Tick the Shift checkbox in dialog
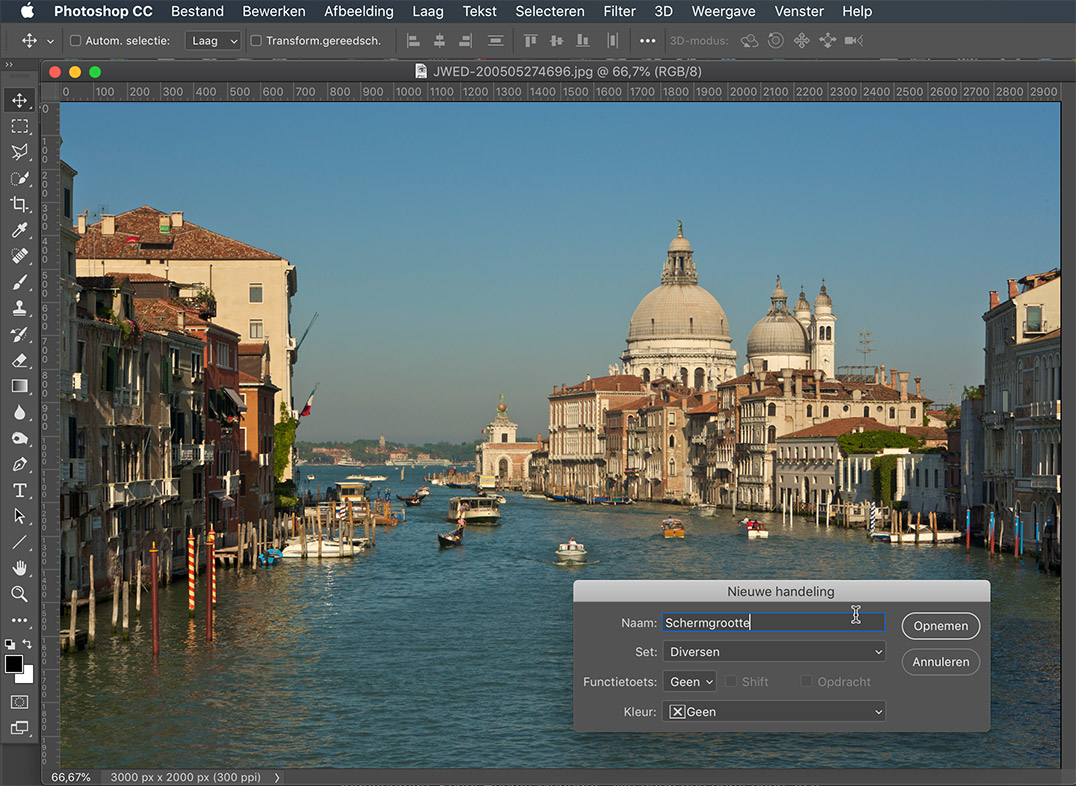Image resolution: width=1076 pixels, height=786 pixels. coord(731,682)
